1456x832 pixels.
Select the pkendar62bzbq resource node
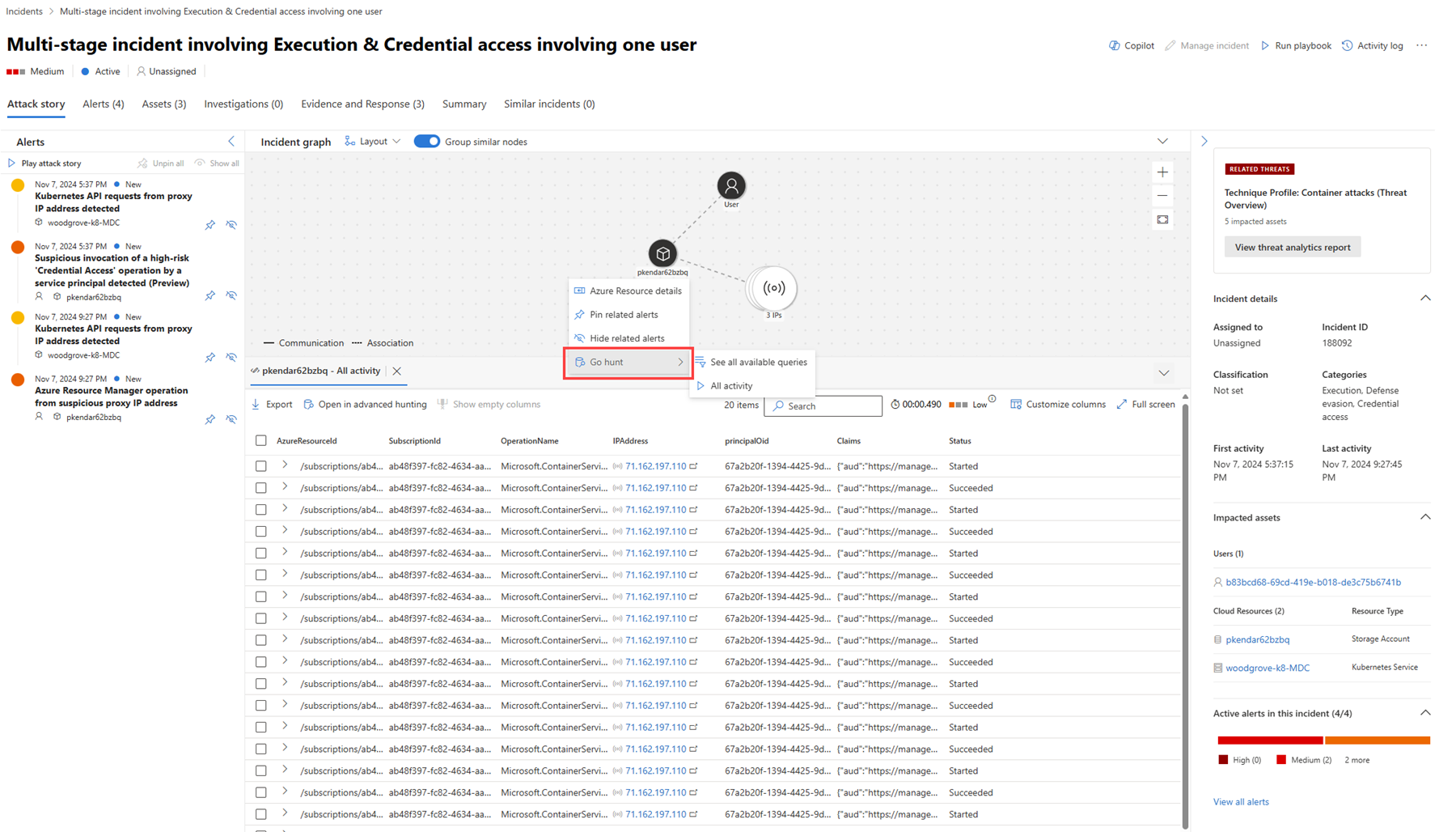pyautogui.click(x=662, y=254)
